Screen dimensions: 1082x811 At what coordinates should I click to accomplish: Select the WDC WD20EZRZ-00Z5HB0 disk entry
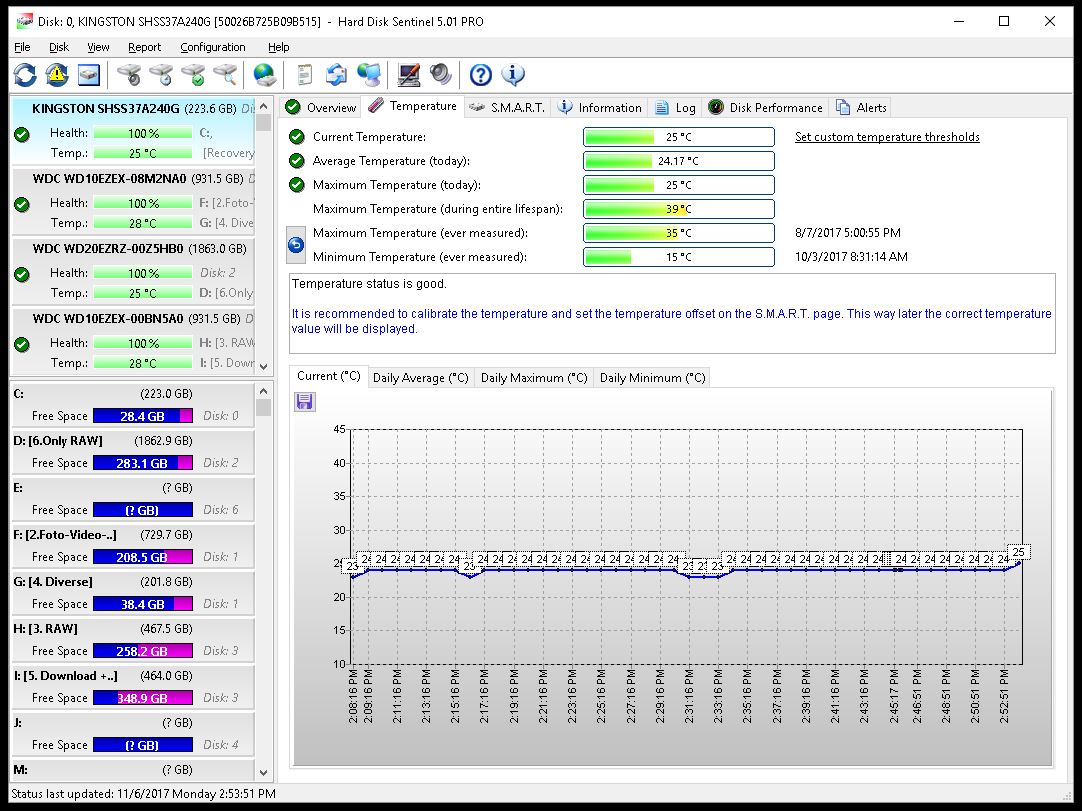[133, 271]
